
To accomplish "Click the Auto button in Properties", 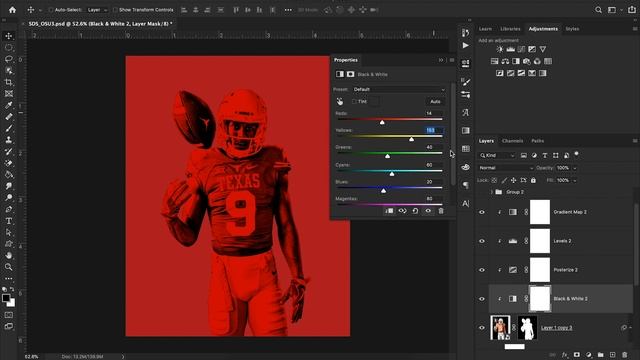I will click(x=435, y=101).
